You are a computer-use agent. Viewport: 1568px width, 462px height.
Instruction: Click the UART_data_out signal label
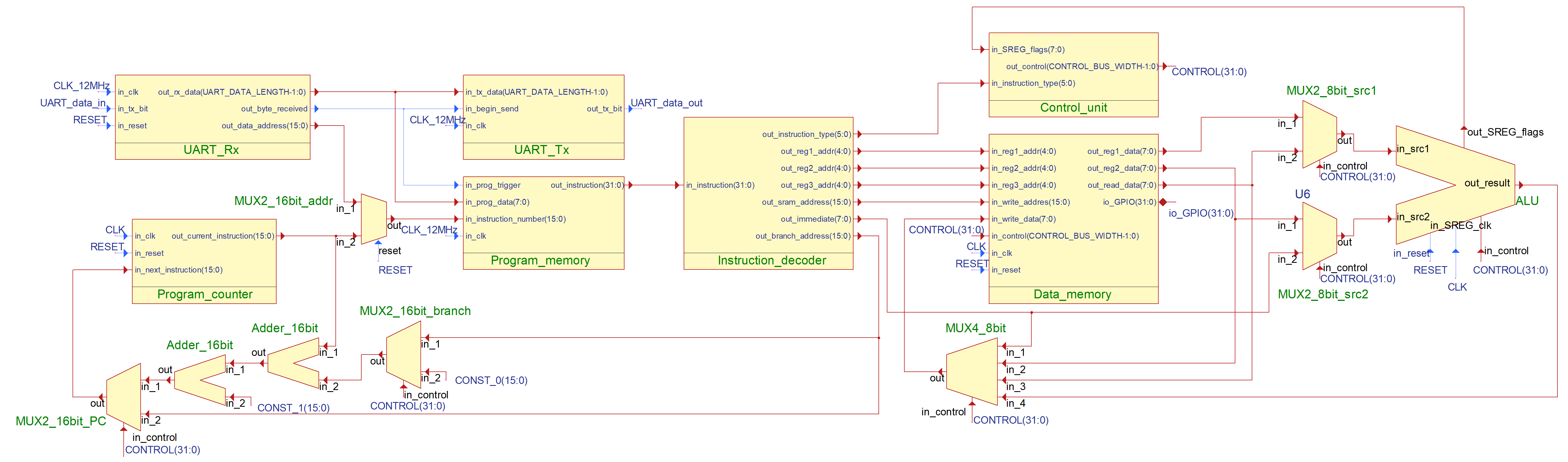point(666,103)
